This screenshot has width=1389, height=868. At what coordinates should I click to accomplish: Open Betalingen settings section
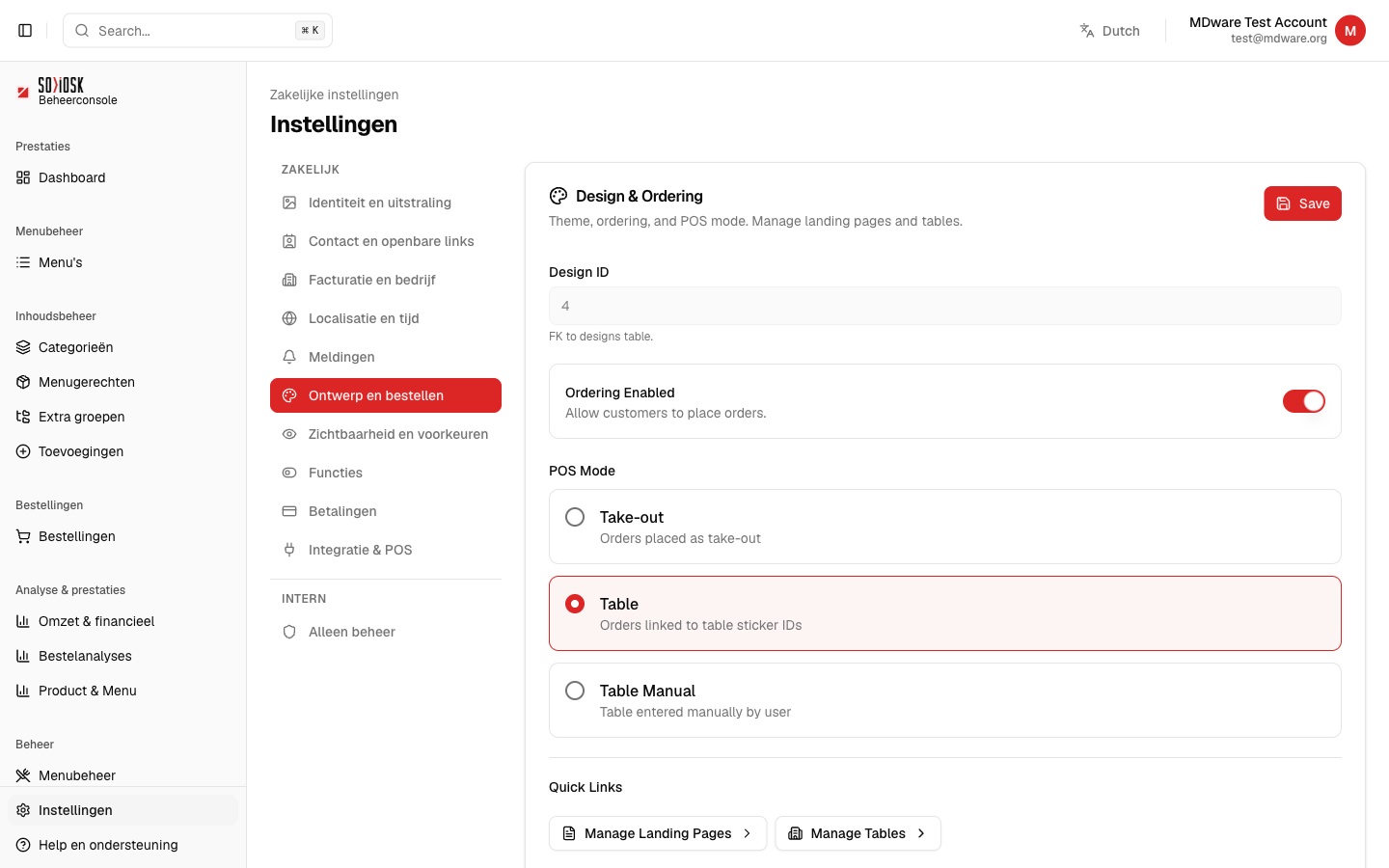tap(386, 511)
